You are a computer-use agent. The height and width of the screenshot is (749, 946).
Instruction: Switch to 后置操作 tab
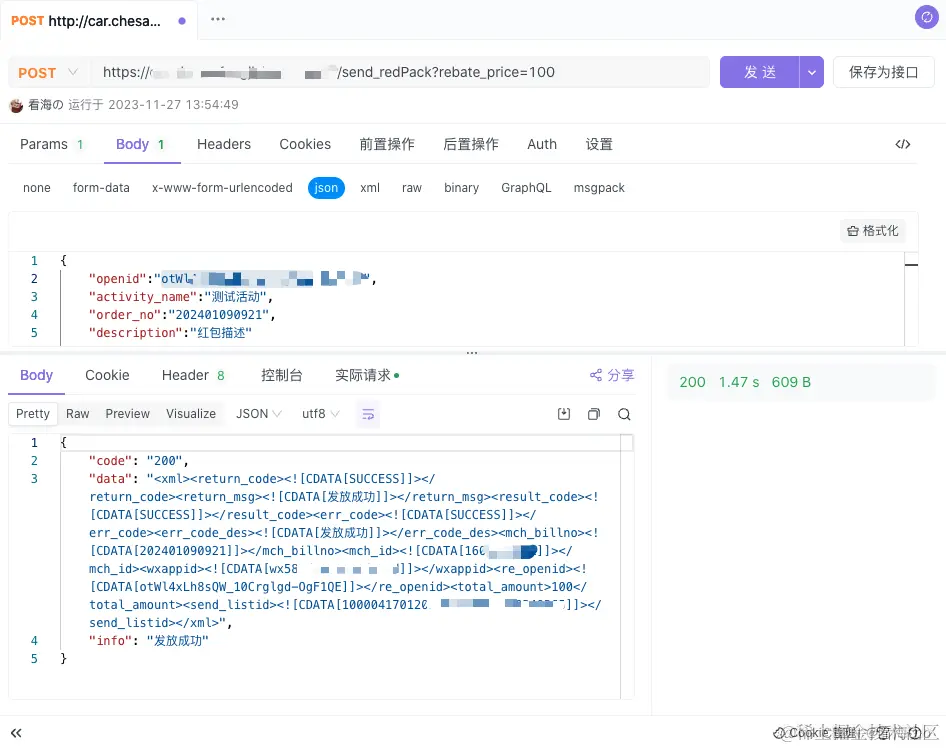tap(471, 144)
